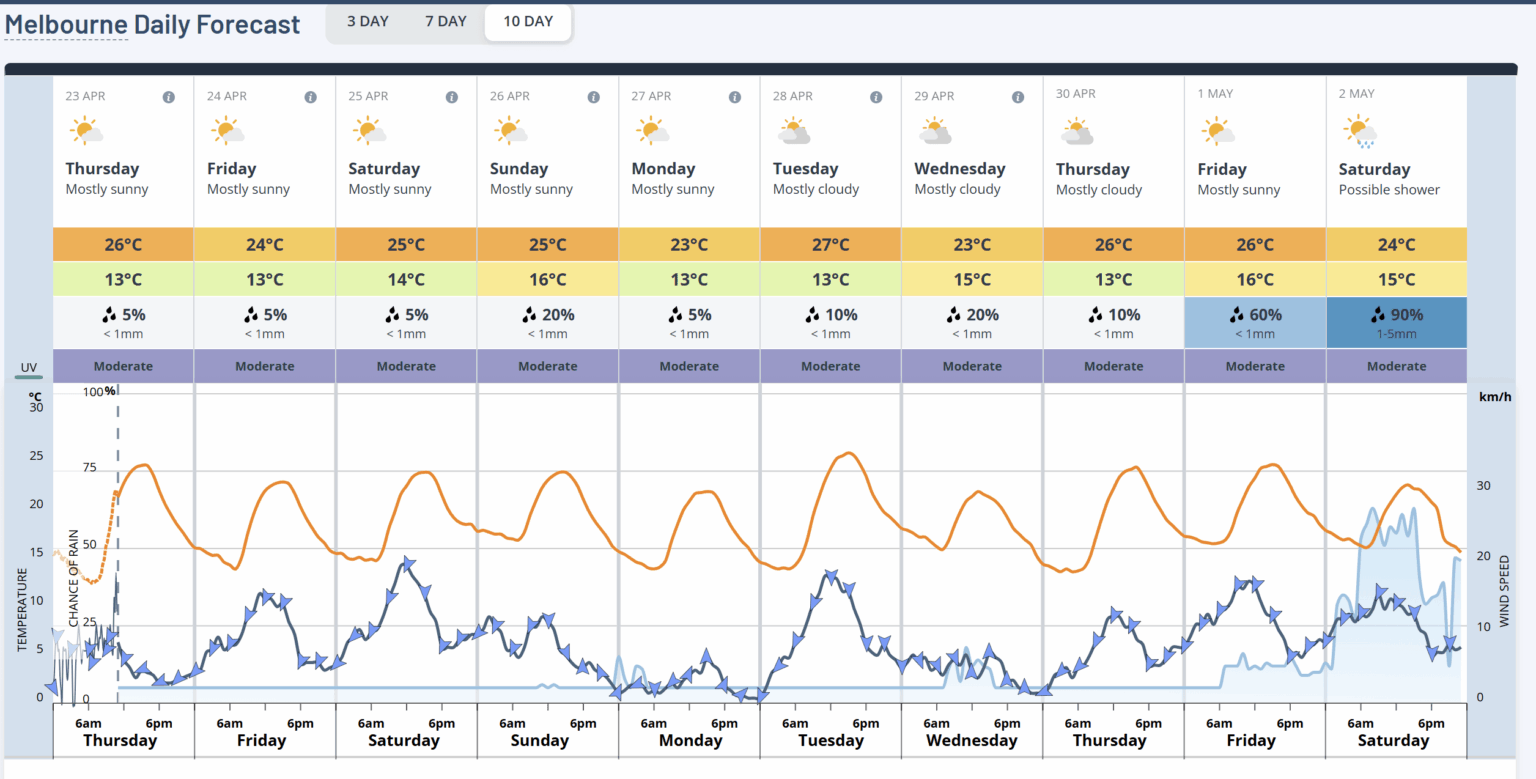The image size is (1536, 779).
Task: Open info popup for 28 April forecast
Action: click(x=876, y=96)
